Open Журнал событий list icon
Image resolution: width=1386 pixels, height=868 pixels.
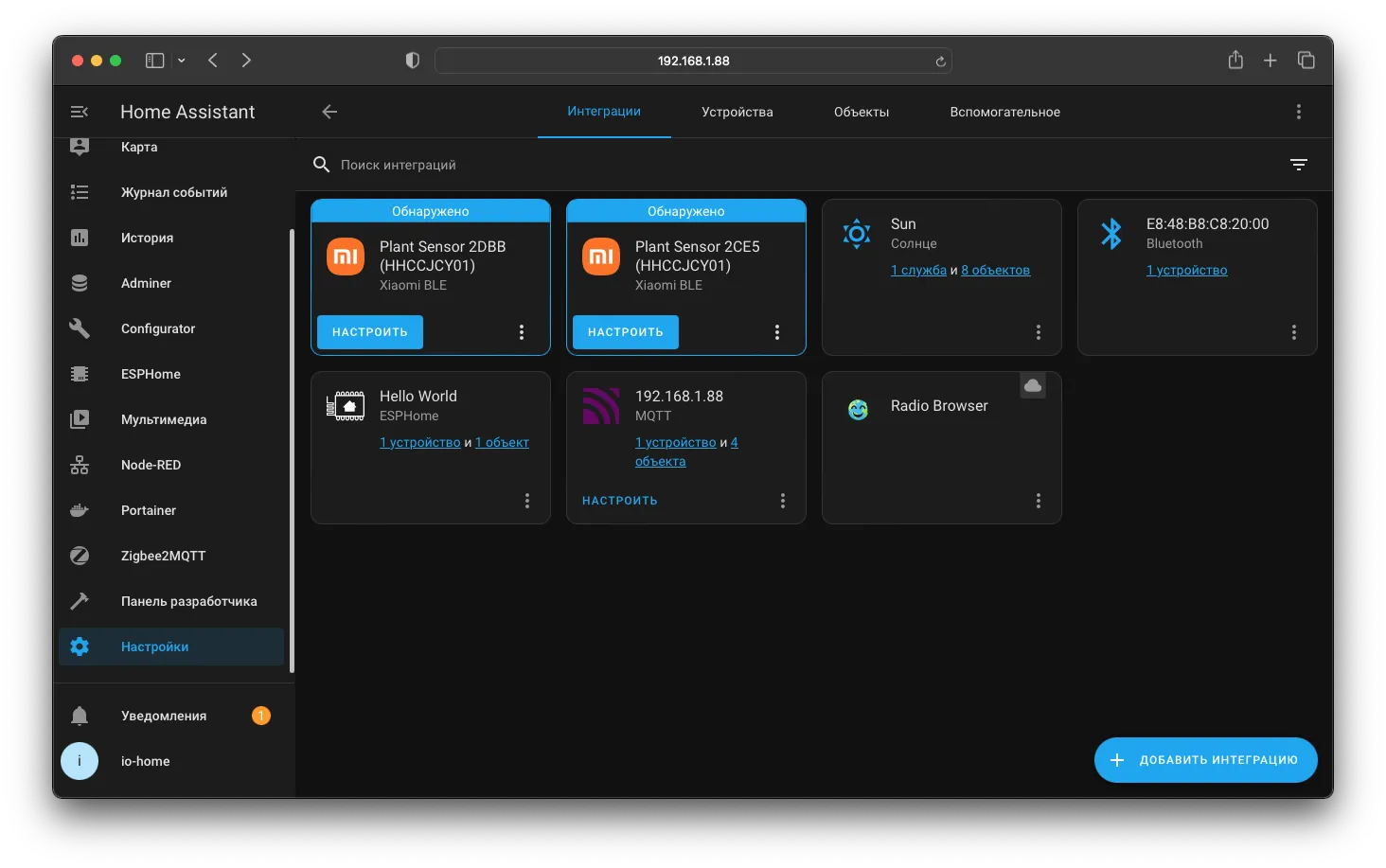pos(80,192)
